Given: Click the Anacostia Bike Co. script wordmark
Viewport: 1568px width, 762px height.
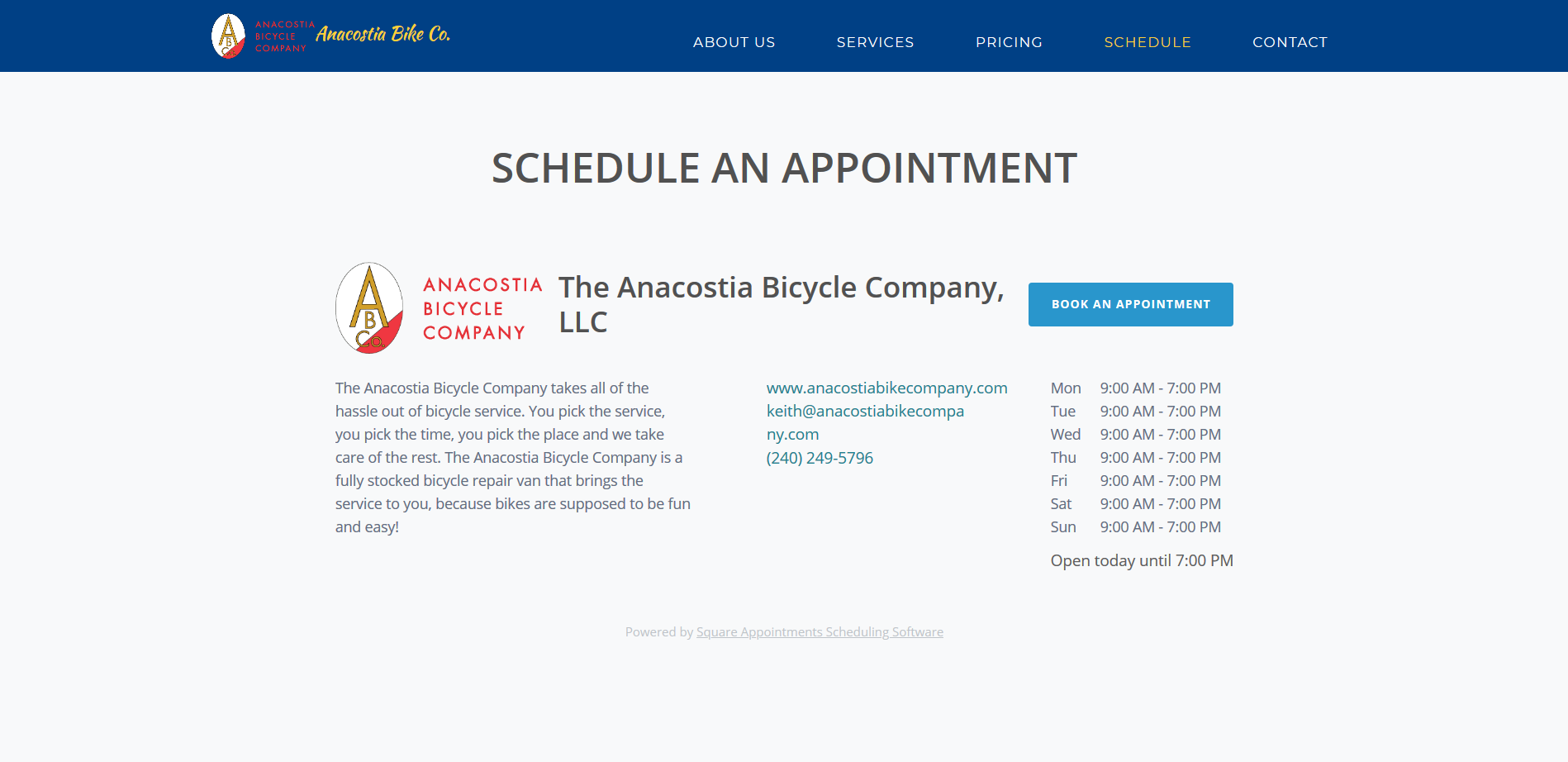Looking at the screenshot, I should pos(382,34).
